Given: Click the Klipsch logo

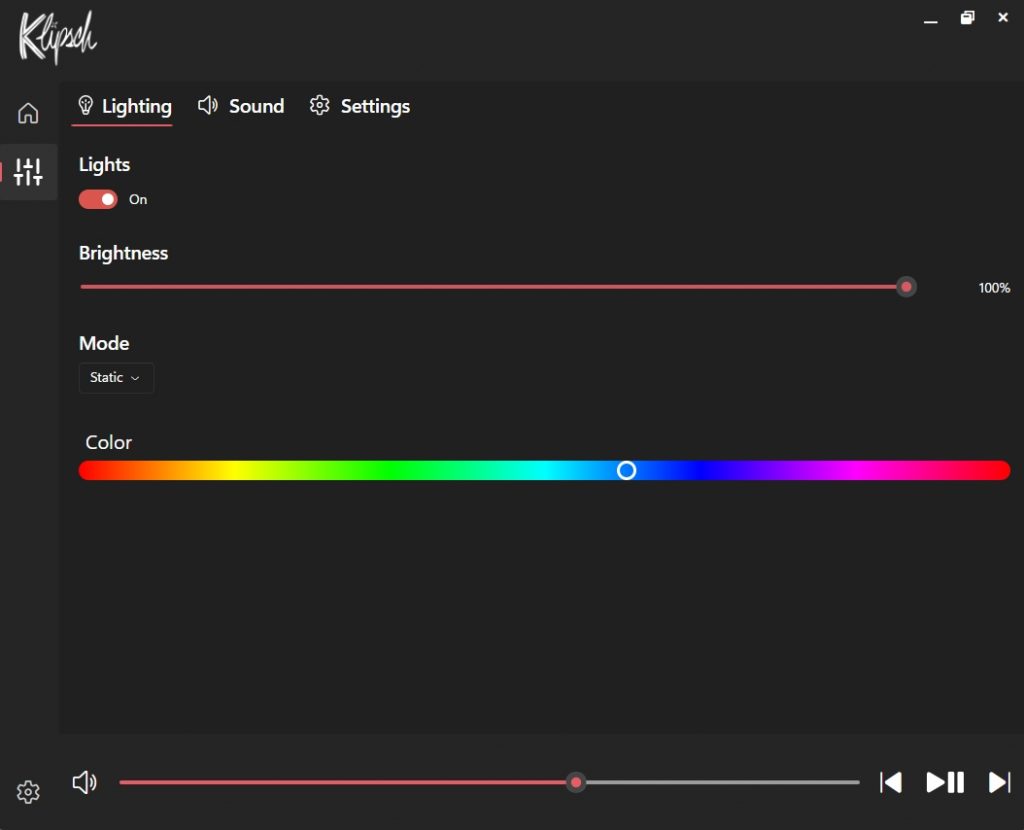Looking at the screenshot, I should [57, 37].
